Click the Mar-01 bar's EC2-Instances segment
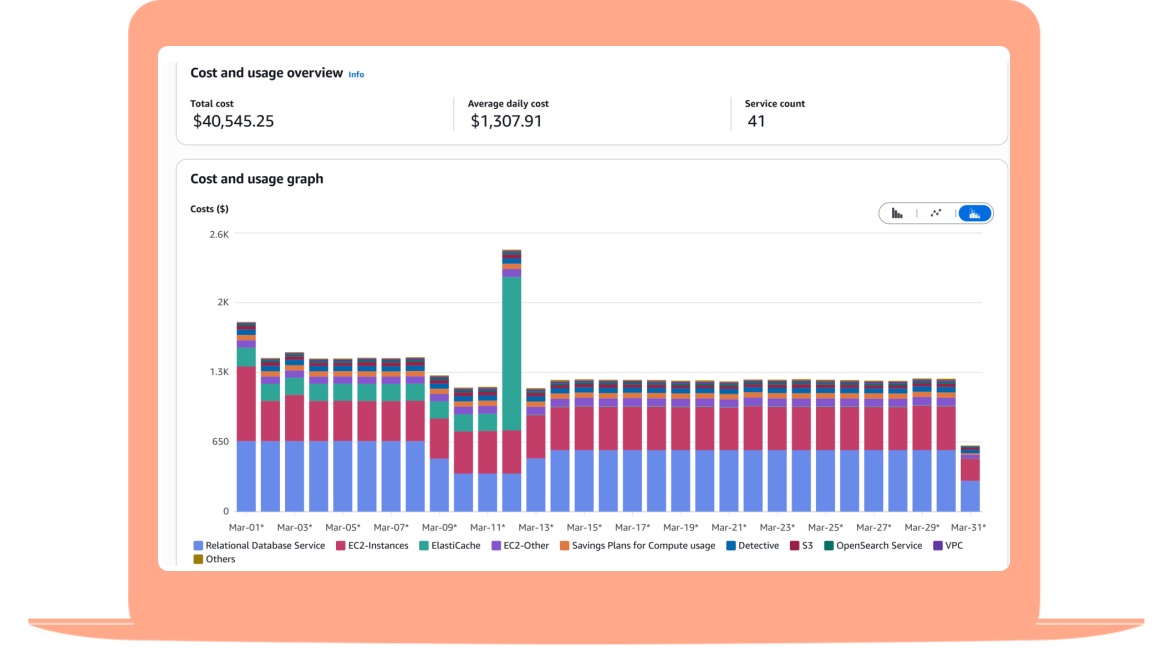This screenshot has height=648, width=1171. tap(246, 404)
